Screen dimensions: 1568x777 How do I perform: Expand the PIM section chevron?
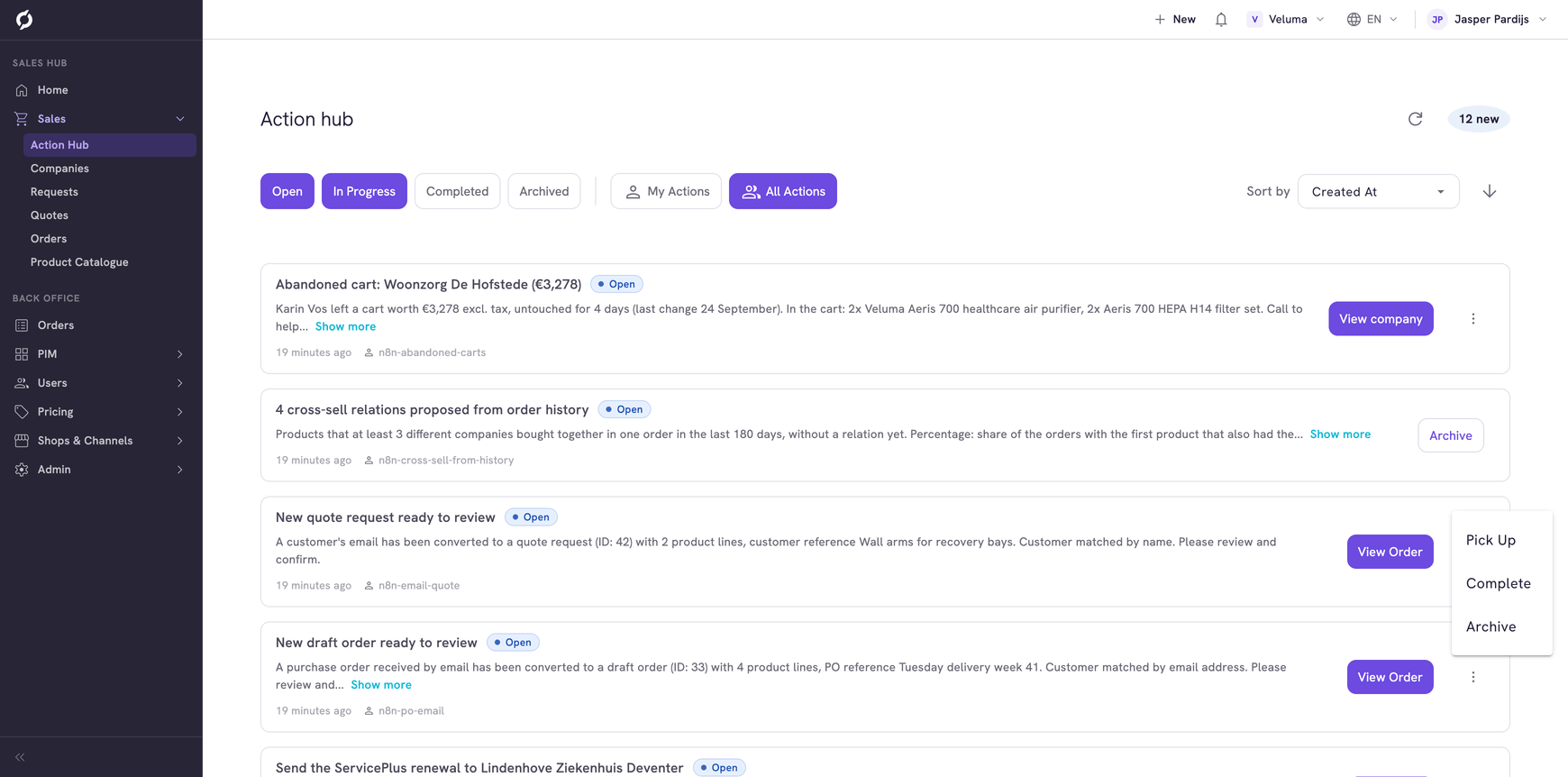click(180, 354)
